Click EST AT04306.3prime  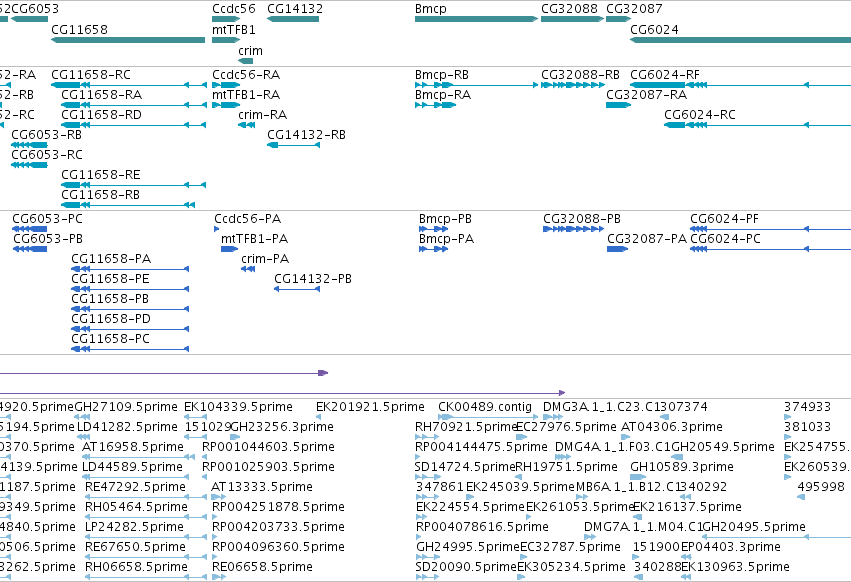(x=625, y=436)
